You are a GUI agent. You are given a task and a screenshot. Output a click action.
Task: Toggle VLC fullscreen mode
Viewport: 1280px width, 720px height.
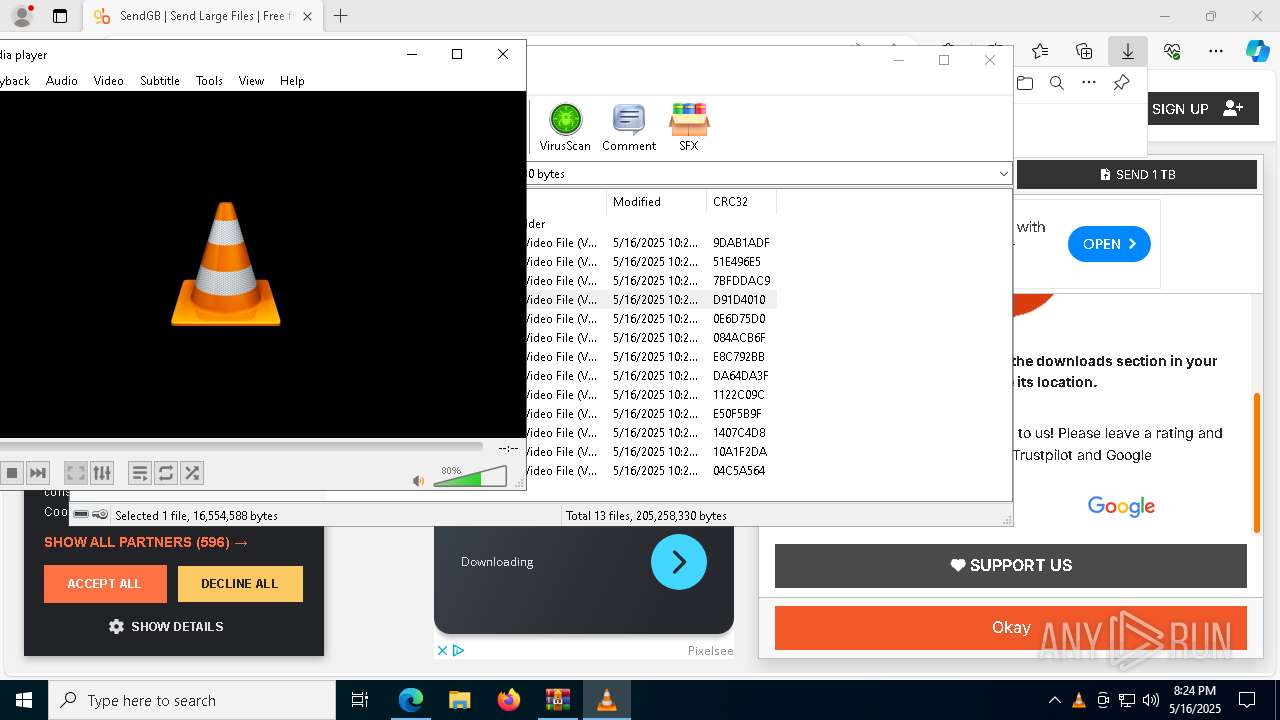tap(75, 473)
